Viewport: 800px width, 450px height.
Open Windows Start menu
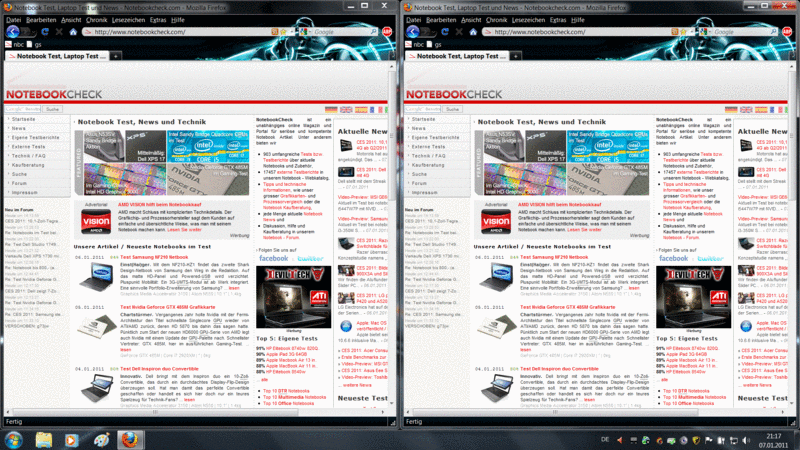tap(14, 440)
